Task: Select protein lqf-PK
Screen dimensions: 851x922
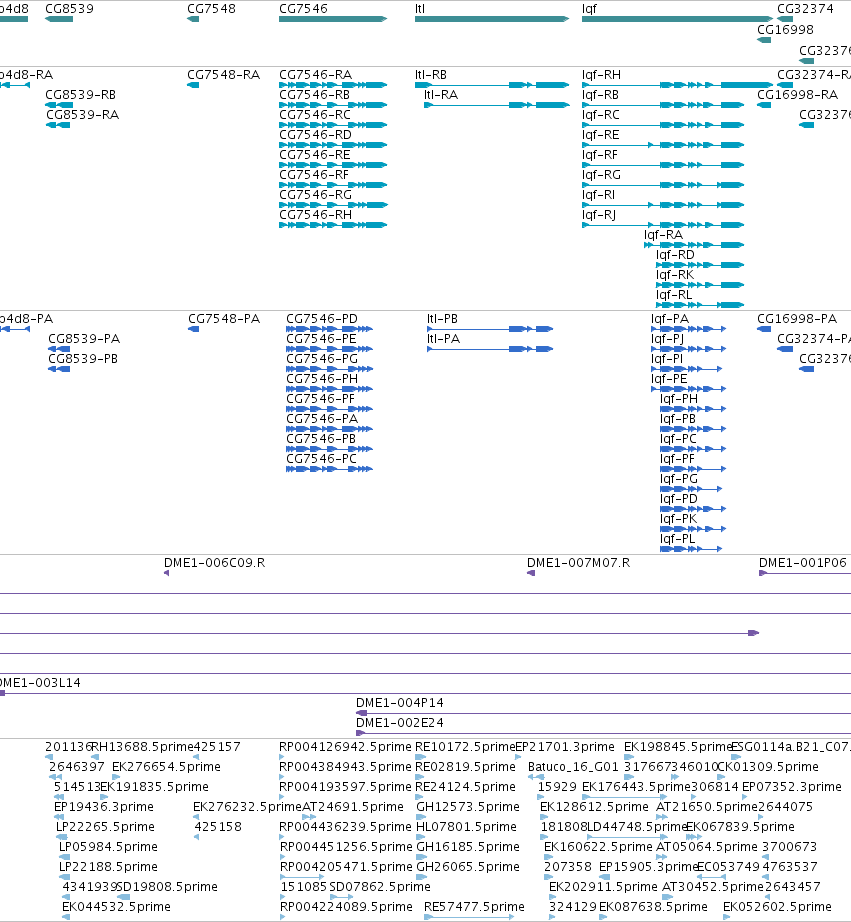Action: click(693, 529)
